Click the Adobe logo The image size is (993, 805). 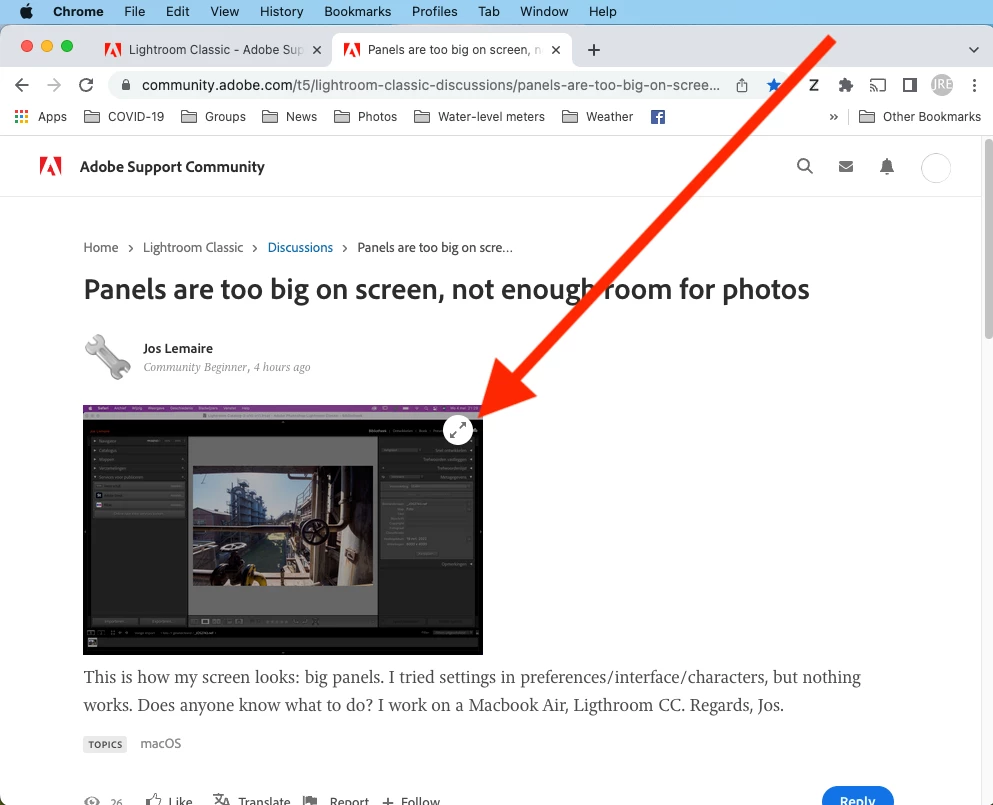click(x=51, y=167)
